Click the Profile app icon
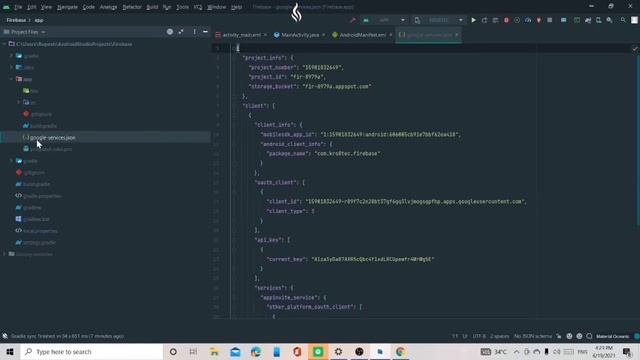Image resolution: width=640 pixels, height=360 pixels. pyautogui.click(x=528, y=20)
